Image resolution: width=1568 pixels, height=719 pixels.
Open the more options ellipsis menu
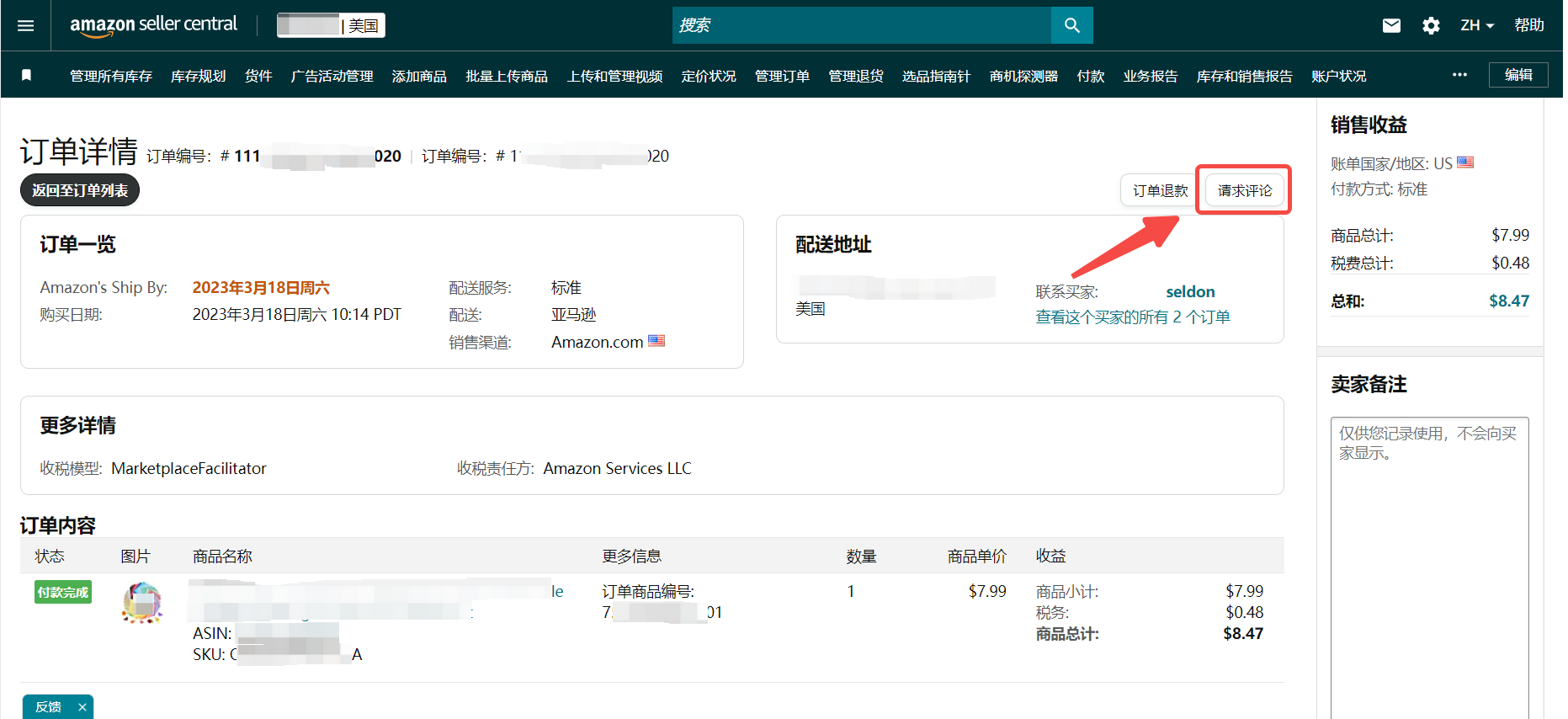(1459, 75)
